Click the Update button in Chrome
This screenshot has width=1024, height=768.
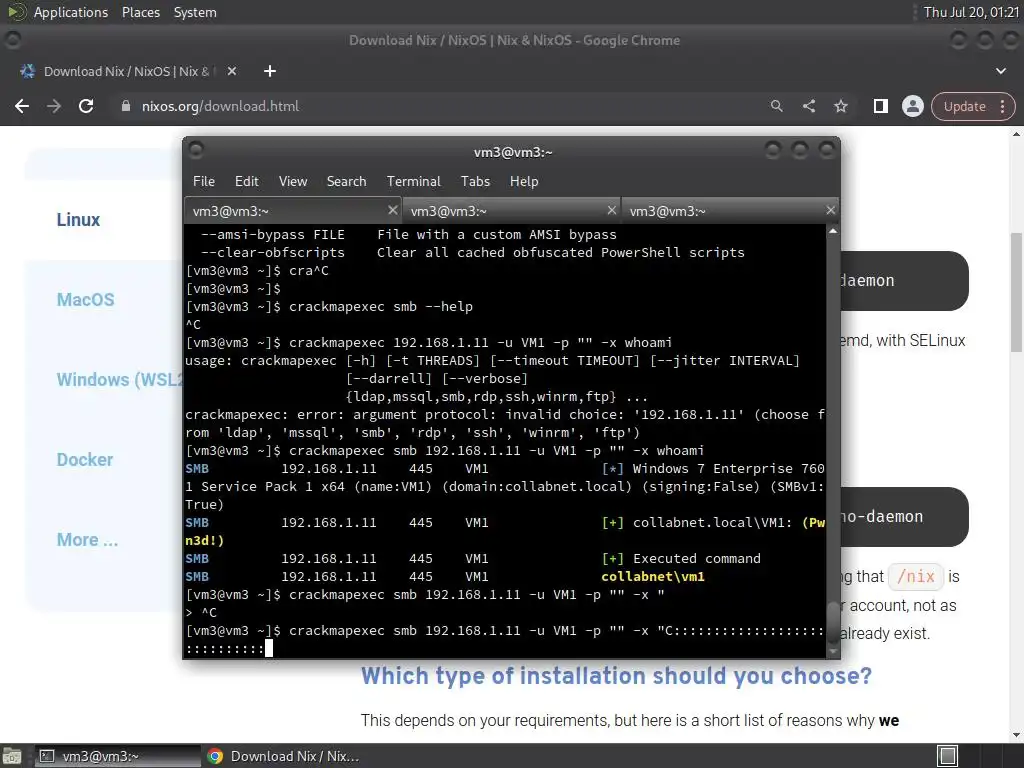point(965,106)
